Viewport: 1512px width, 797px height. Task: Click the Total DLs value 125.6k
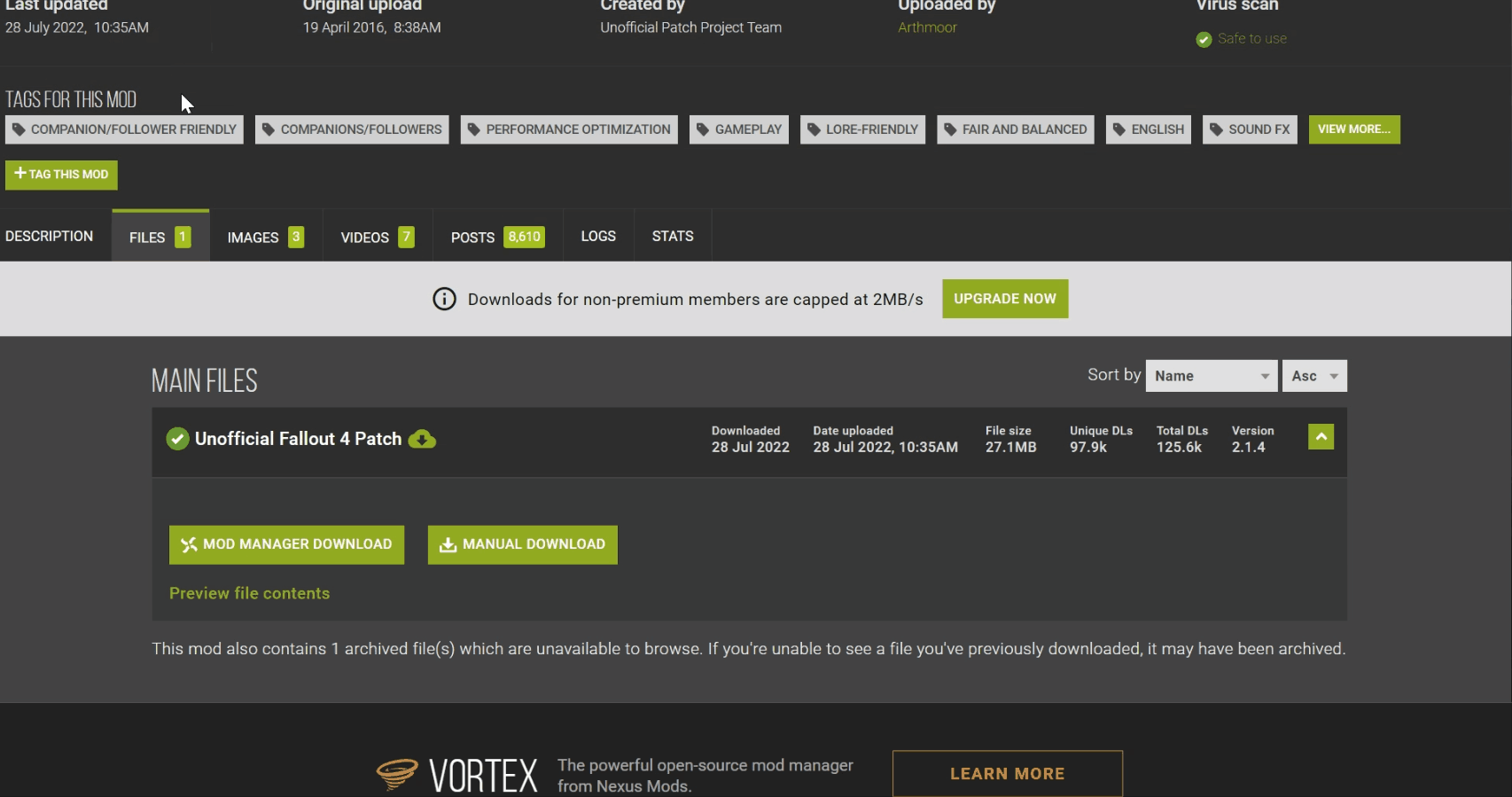1179,448
